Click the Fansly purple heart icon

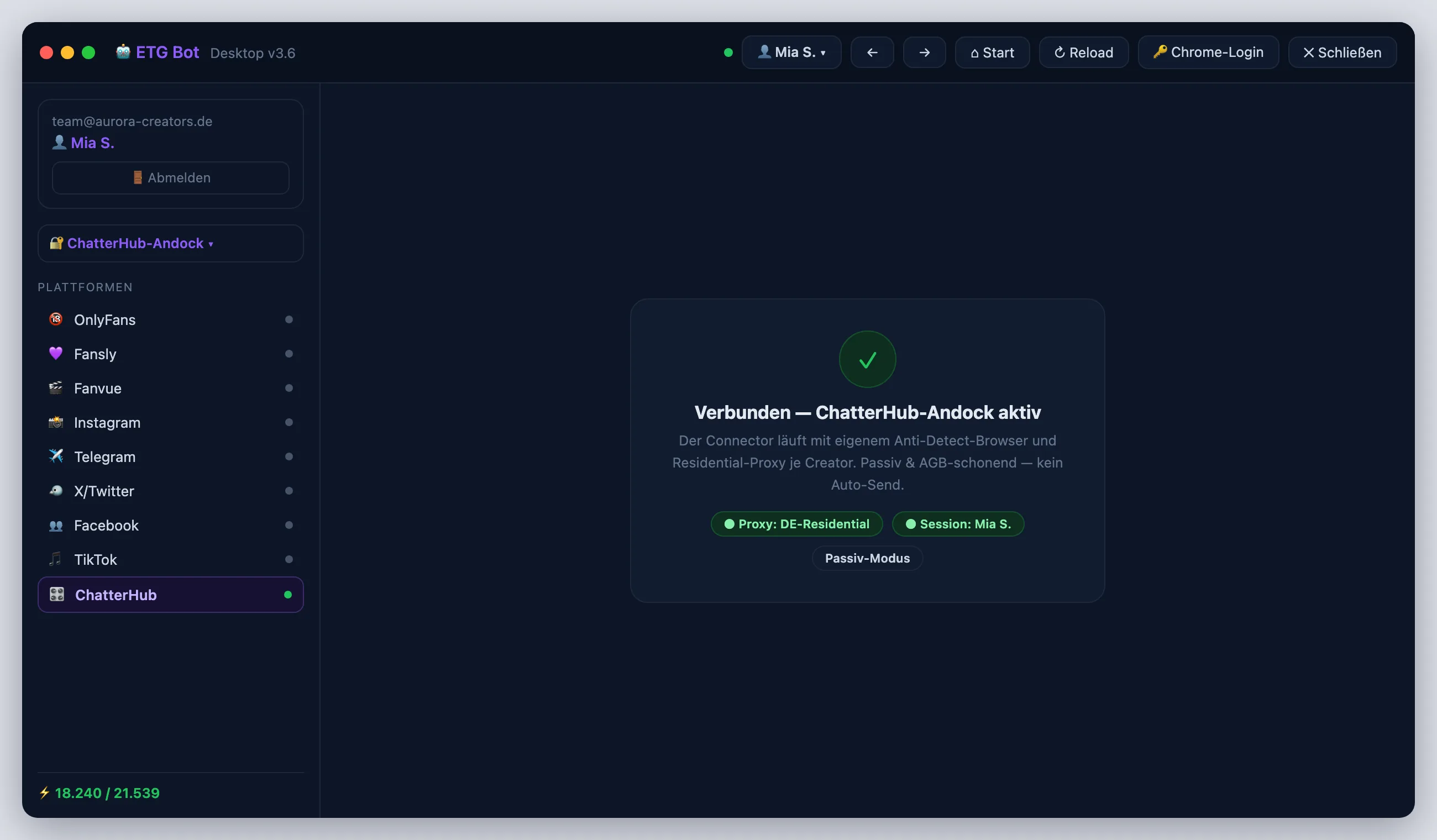pos(56,353)
